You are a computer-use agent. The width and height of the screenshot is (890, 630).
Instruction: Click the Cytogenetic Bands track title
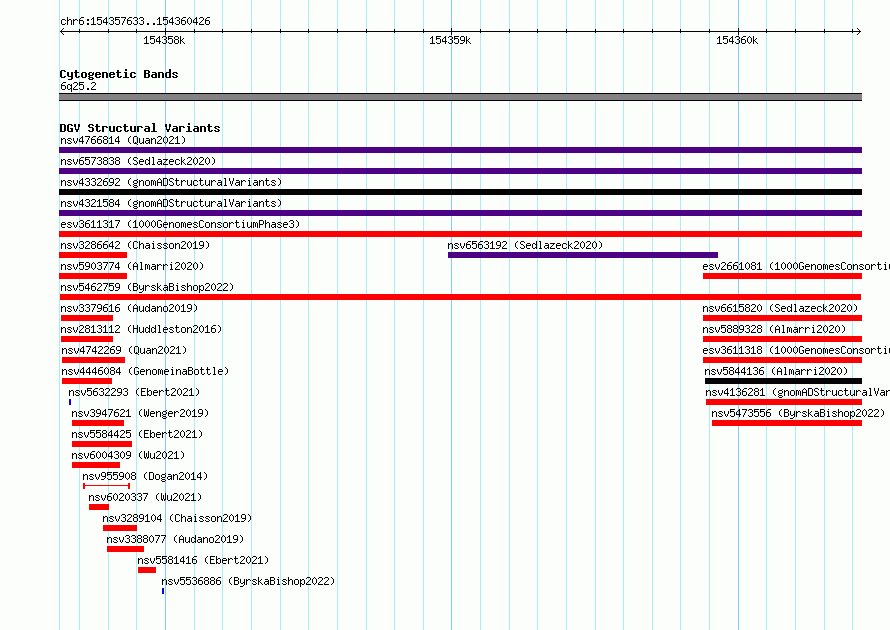click(119, 74)
